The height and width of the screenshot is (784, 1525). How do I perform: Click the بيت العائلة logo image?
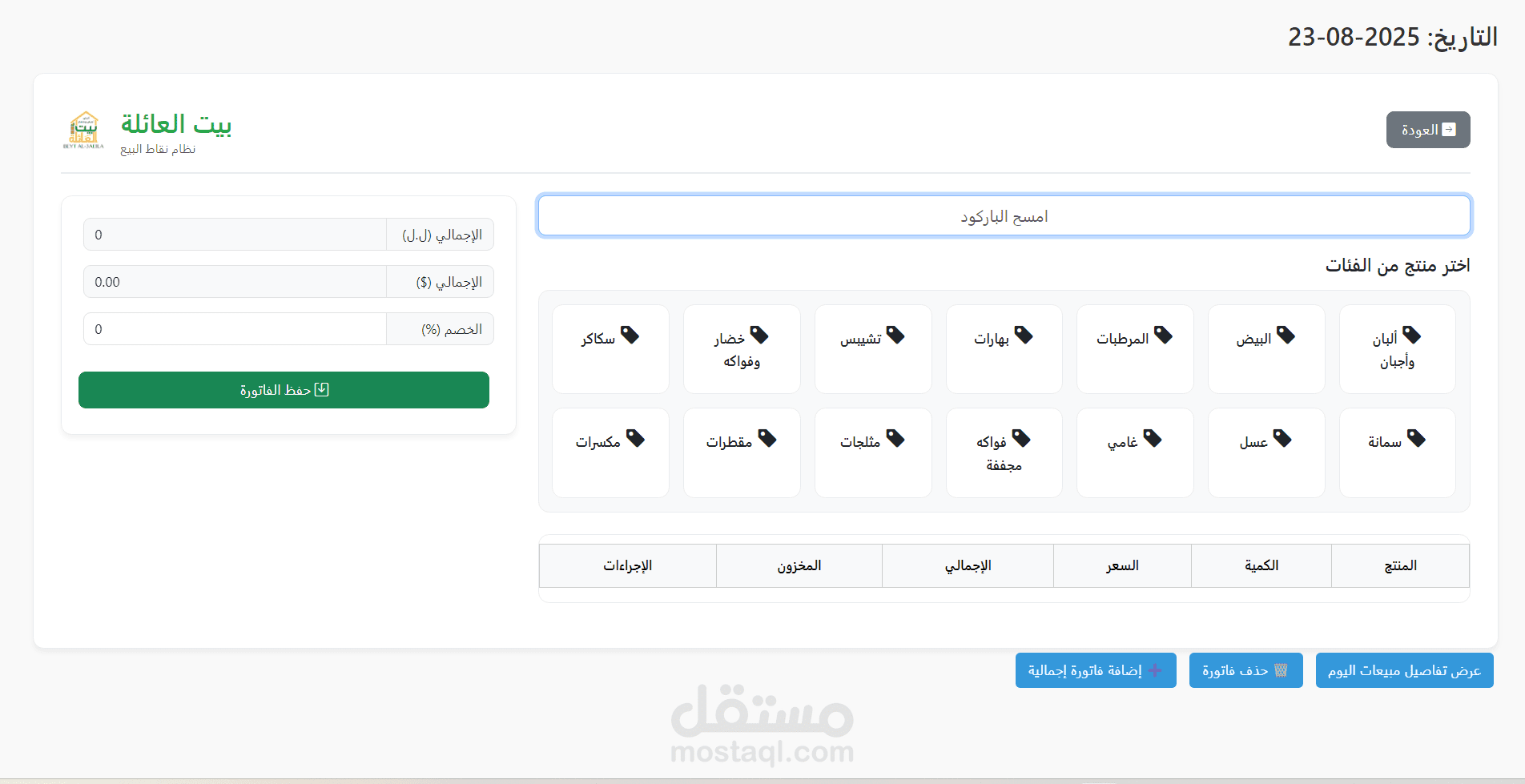[83, 131]
